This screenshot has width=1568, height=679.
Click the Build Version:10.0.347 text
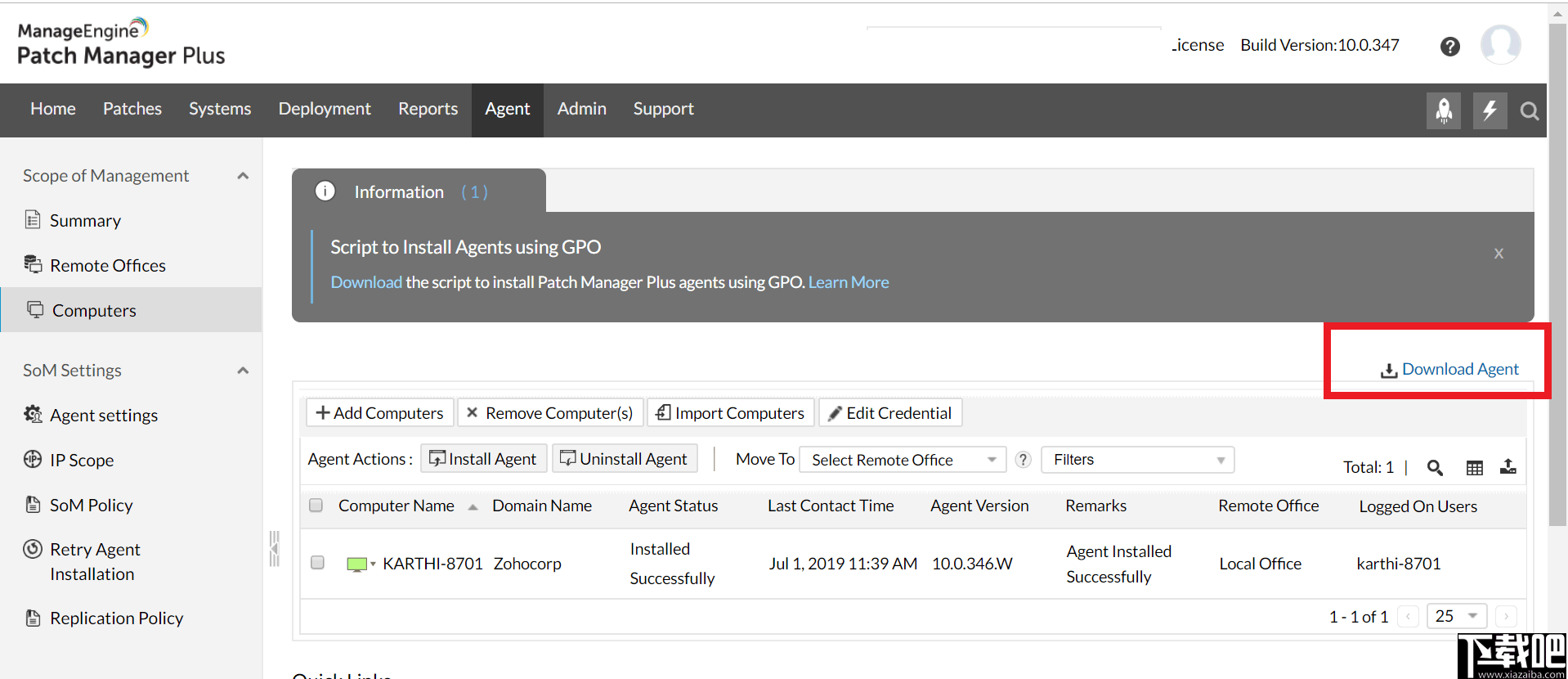[1319, 45]
